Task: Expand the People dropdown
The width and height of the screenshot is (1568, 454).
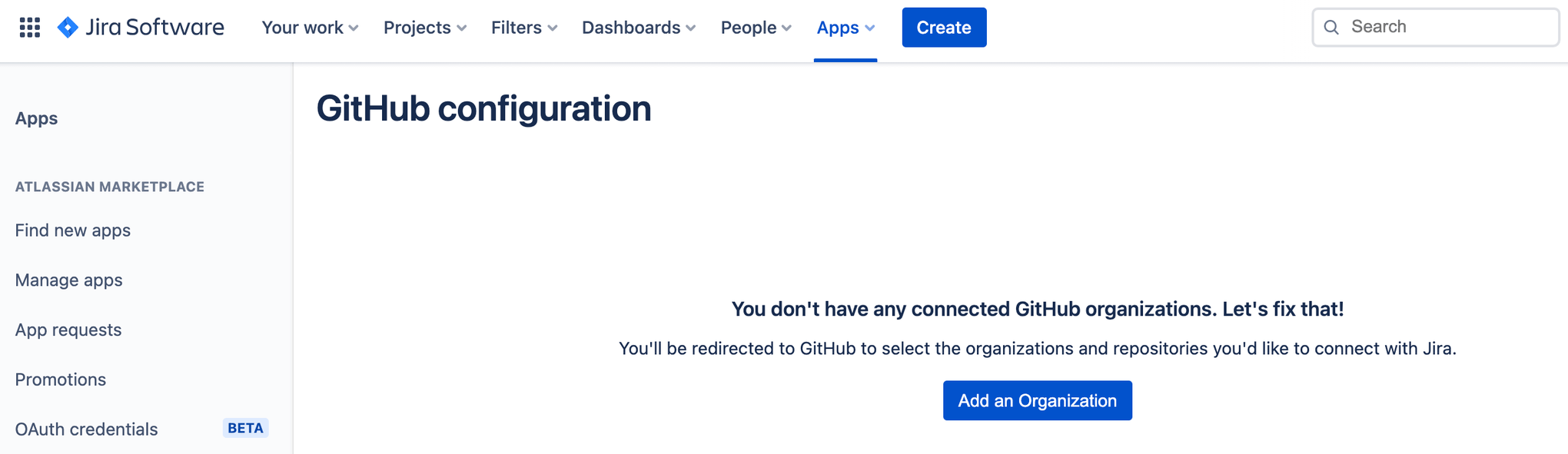Action: click(x=756, y=28)
